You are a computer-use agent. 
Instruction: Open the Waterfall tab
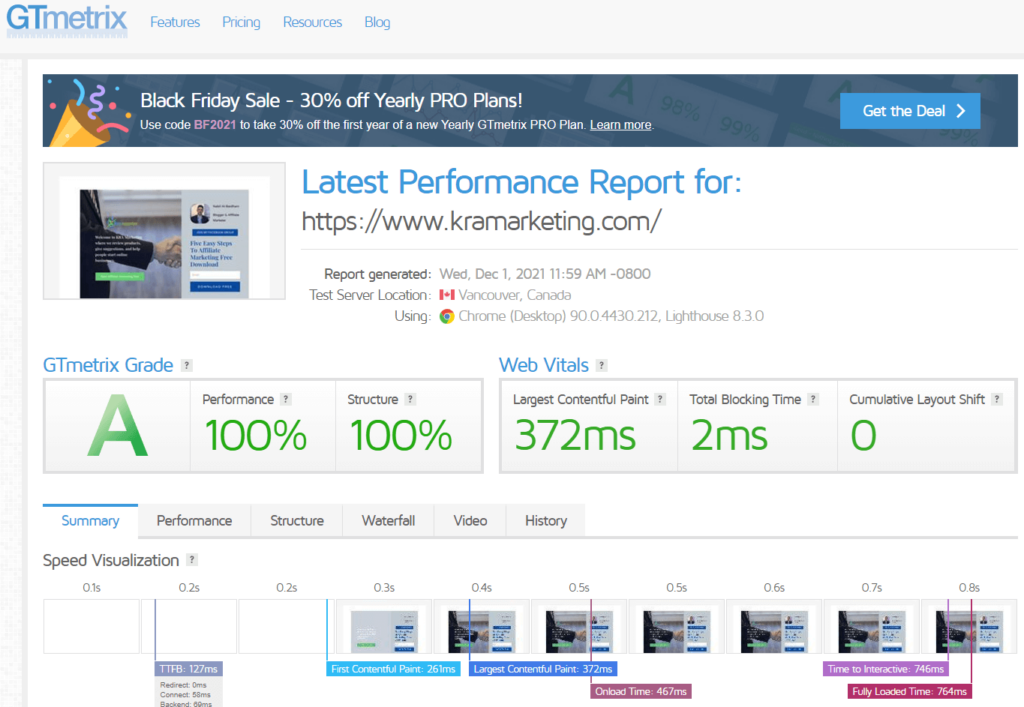[x=388, y=520]
